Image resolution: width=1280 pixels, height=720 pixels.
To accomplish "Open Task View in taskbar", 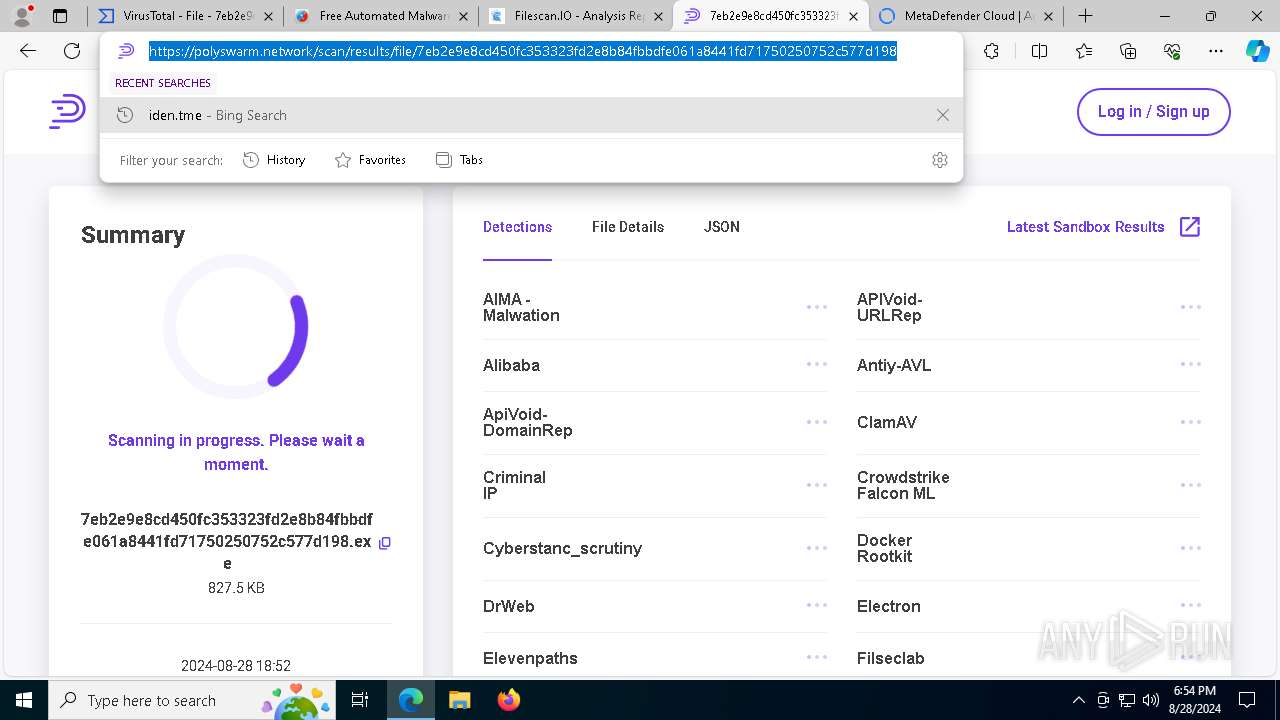I will 360,700.
